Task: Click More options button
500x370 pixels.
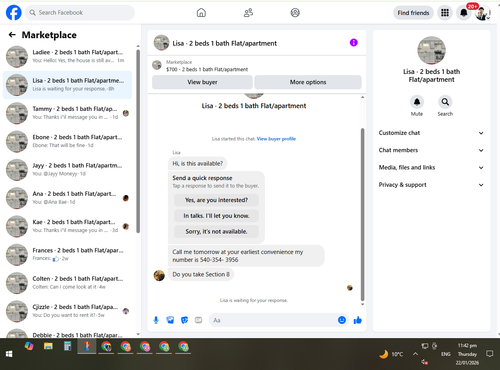Action: 308,82
